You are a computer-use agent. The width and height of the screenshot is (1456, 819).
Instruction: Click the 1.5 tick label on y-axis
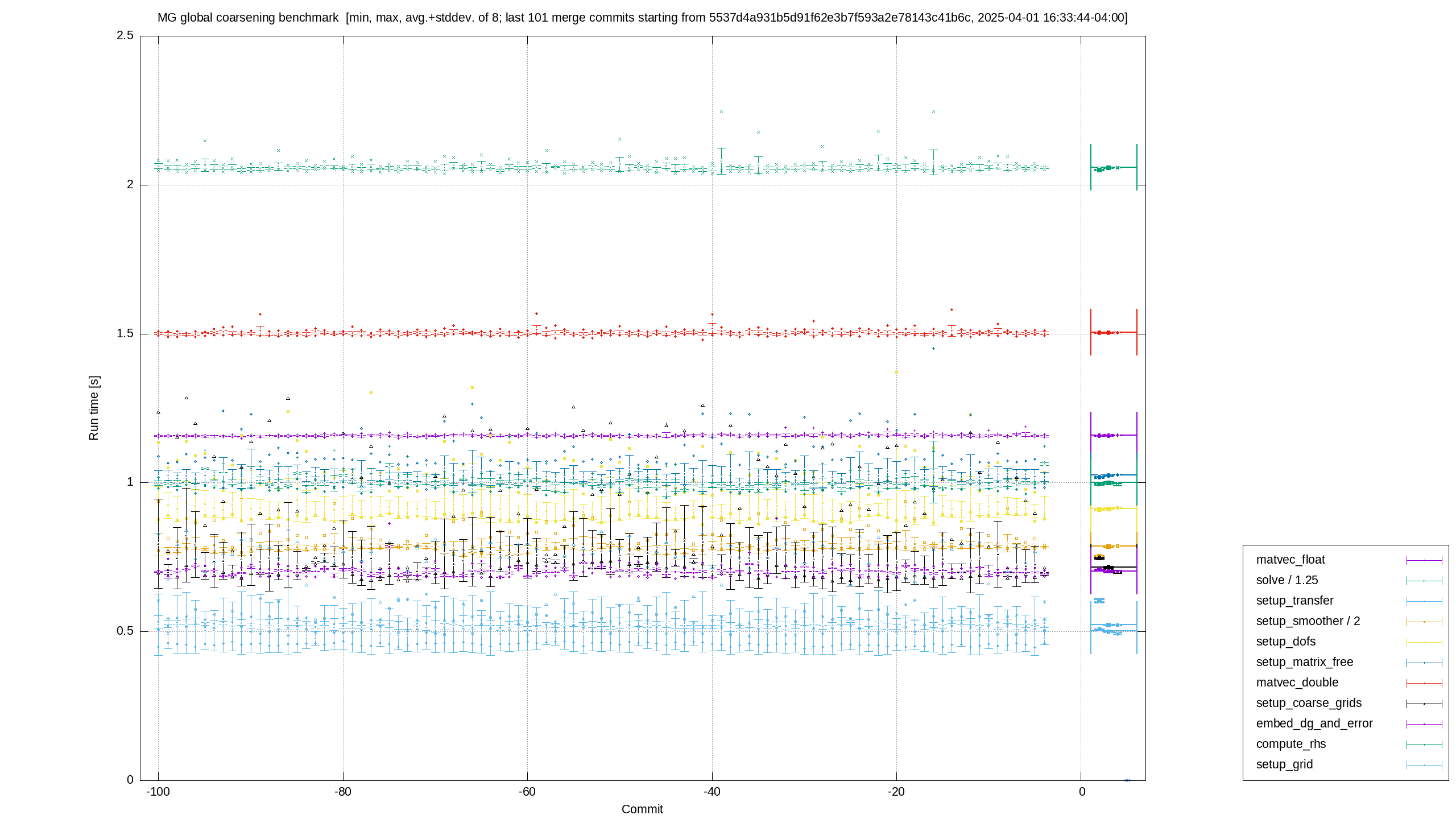coord(125,333)
